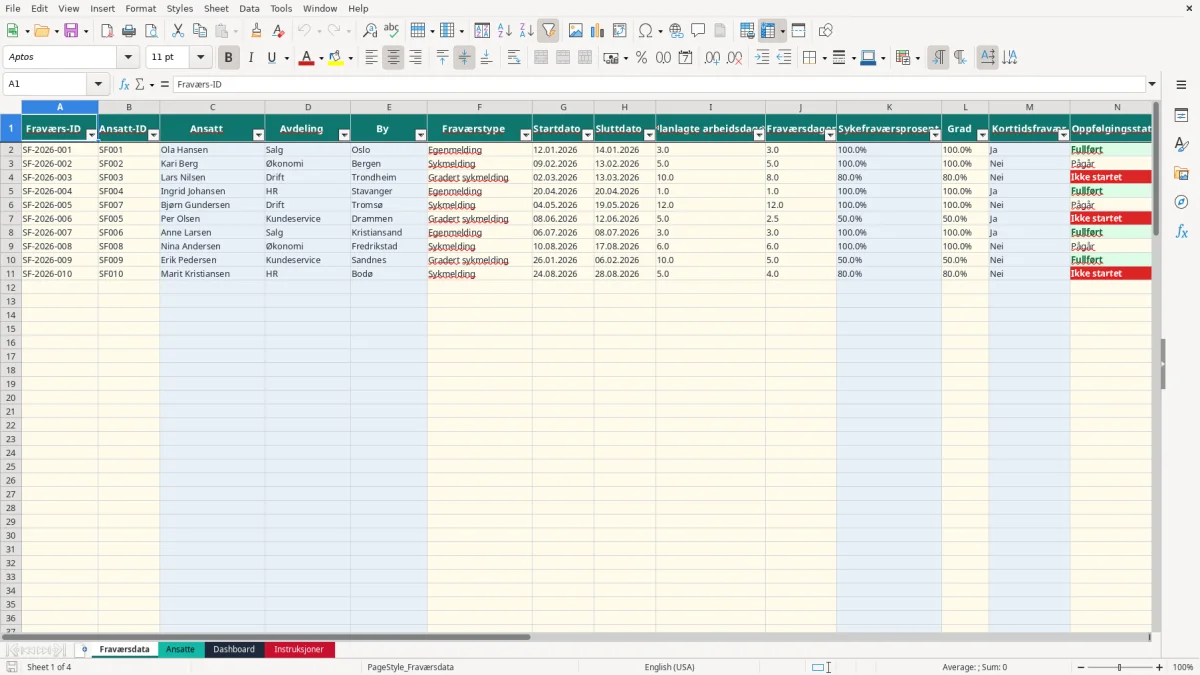This screenshot has height=675, width=1200.
Task: Open Borders dropdown arrow
Action: tap(823, 58)
